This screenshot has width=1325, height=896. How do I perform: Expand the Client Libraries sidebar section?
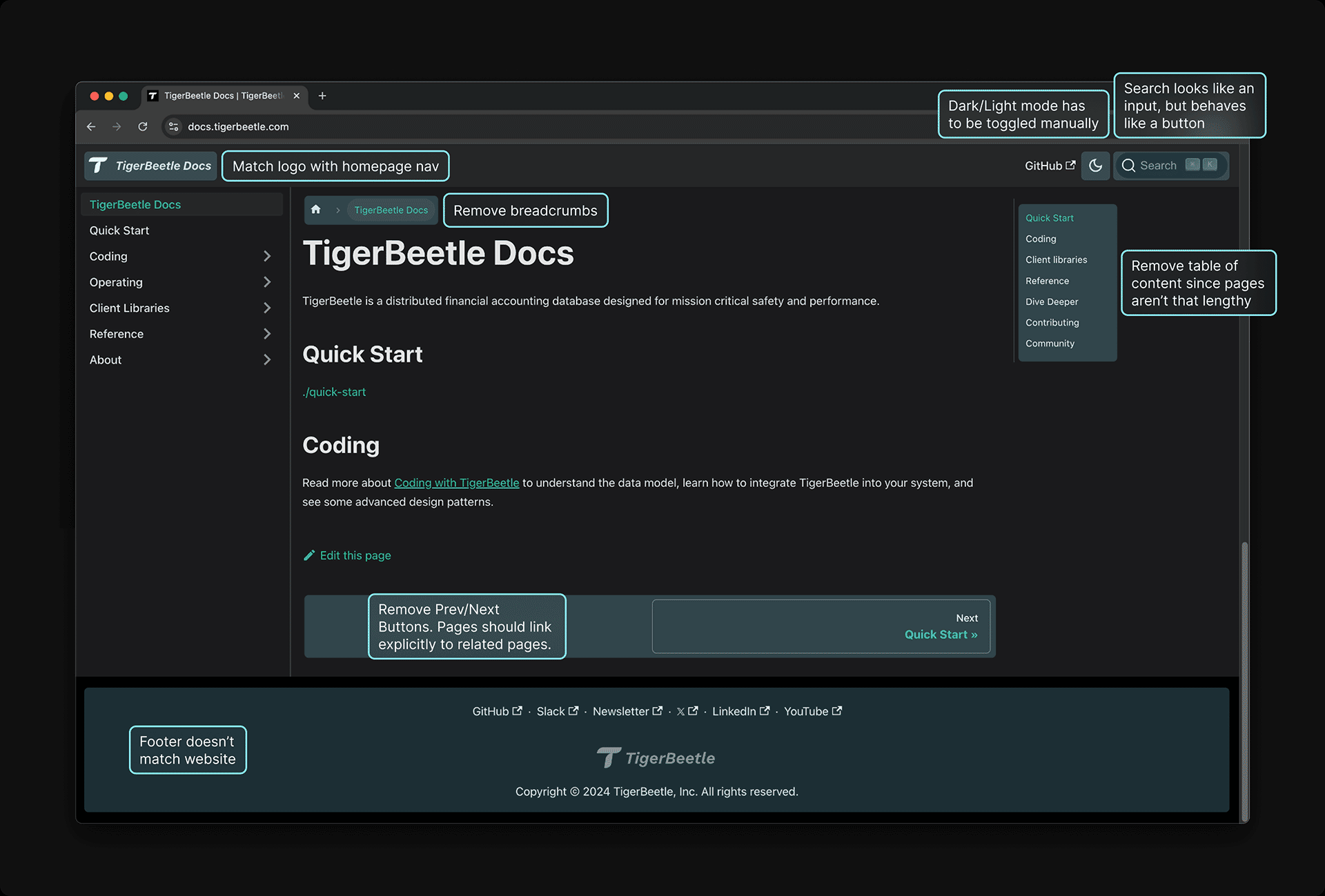[267, 308]
